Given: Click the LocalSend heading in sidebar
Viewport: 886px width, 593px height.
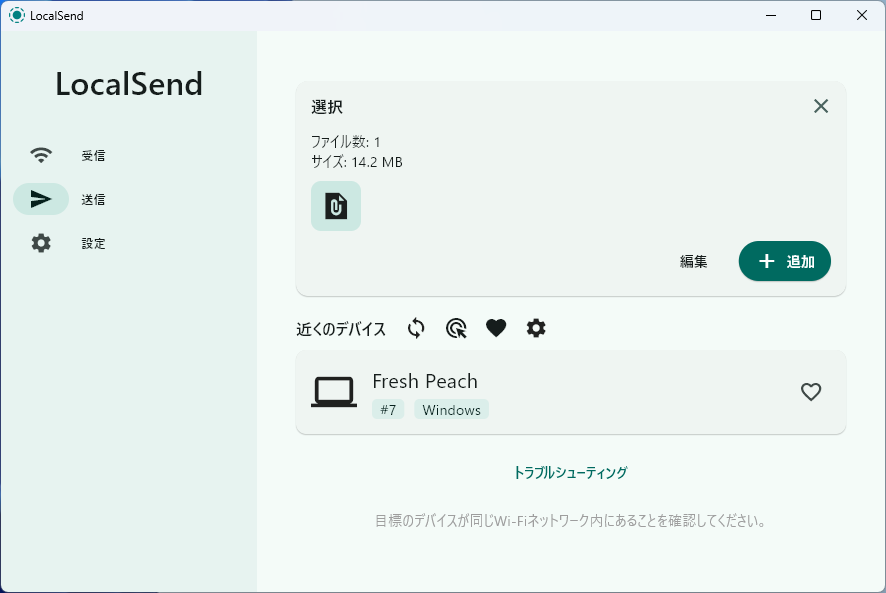Looking at the screenshot, I should [129, 84].
